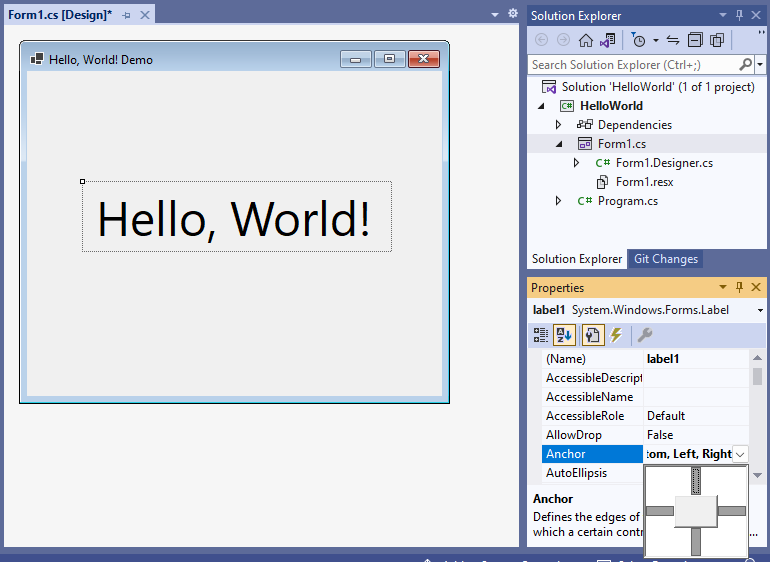Close the Form1.cs [Design] tab
The height and width of the screenshot is (562, 770).
(144, 15)
